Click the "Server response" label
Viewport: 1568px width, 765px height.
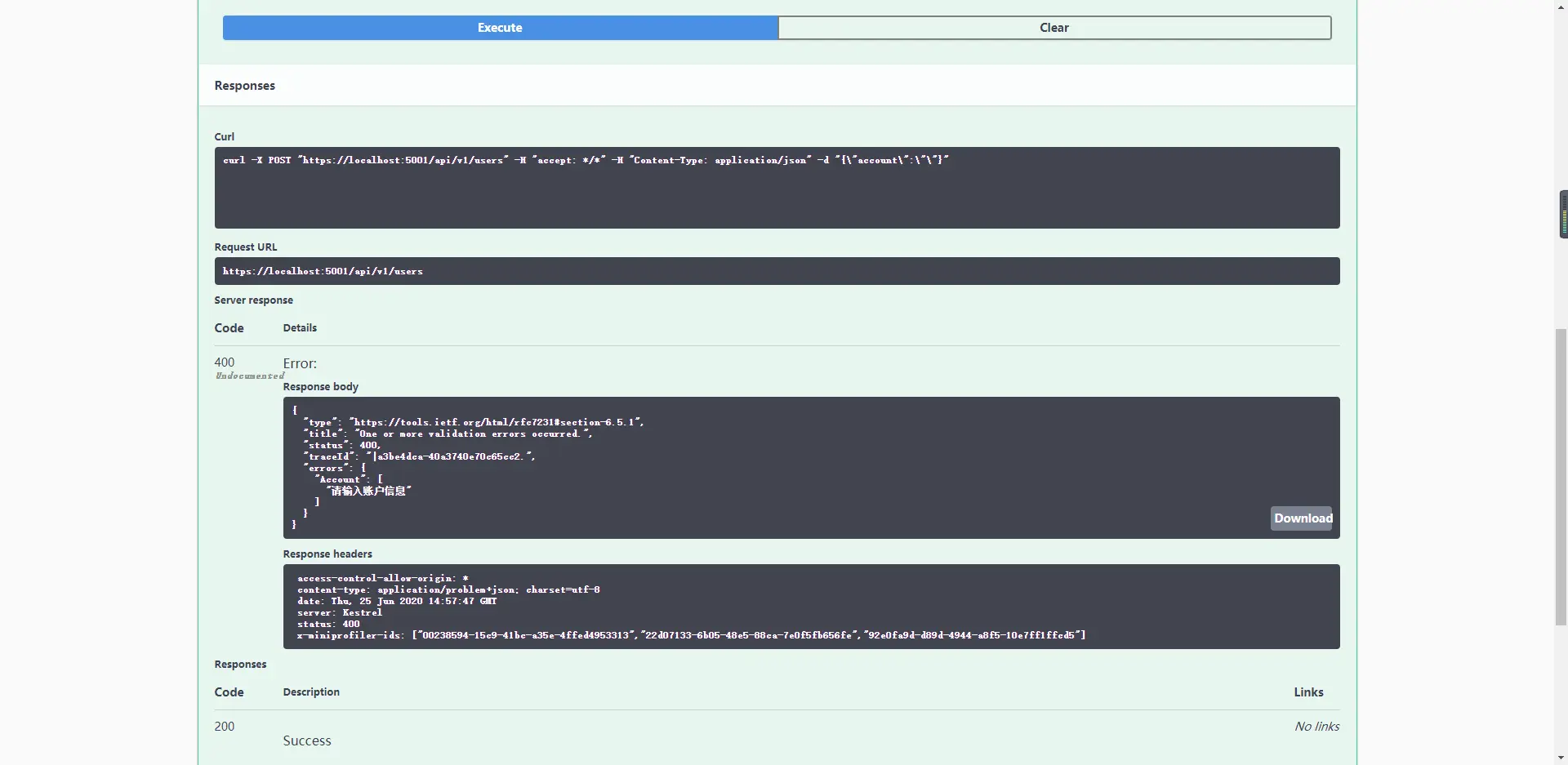click(x=253, y=300)
